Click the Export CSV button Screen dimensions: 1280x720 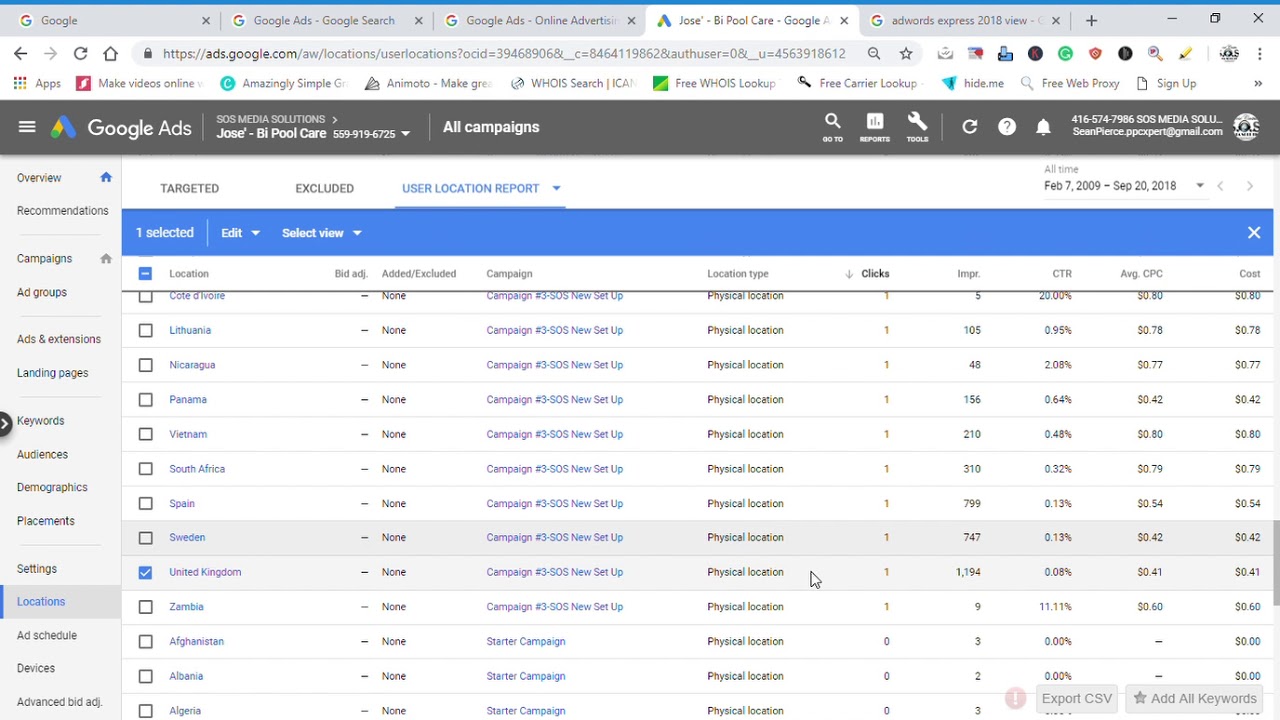[1076, 699]
